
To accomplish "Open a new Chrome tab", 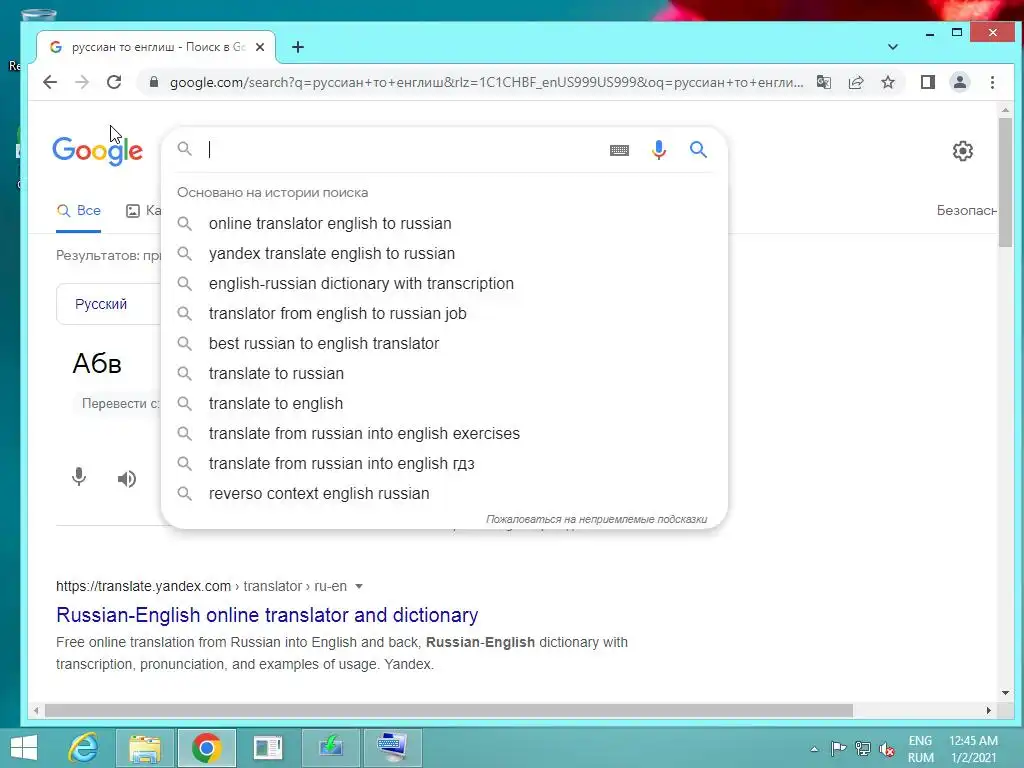I will (x=298, y=47).
